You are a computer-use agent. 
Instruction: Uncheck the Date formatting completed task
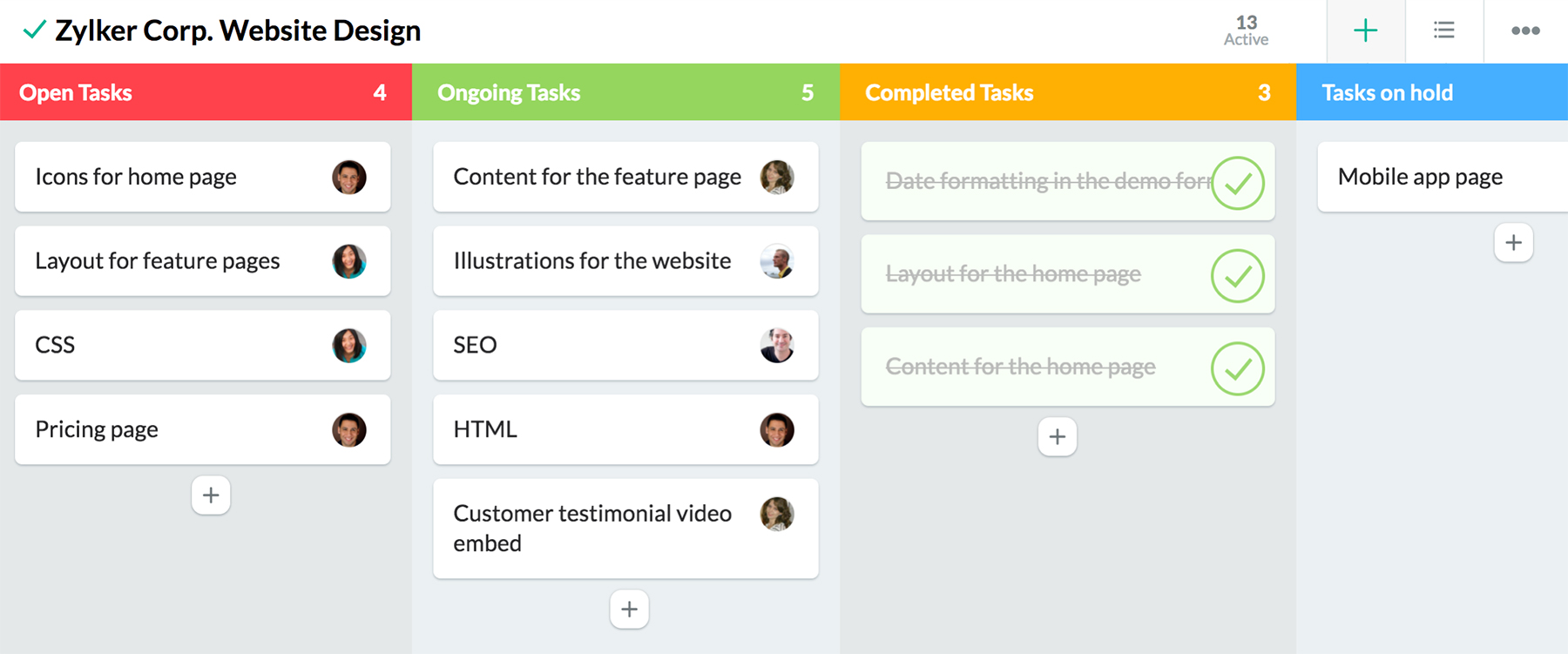click(x=1237, y=183)
